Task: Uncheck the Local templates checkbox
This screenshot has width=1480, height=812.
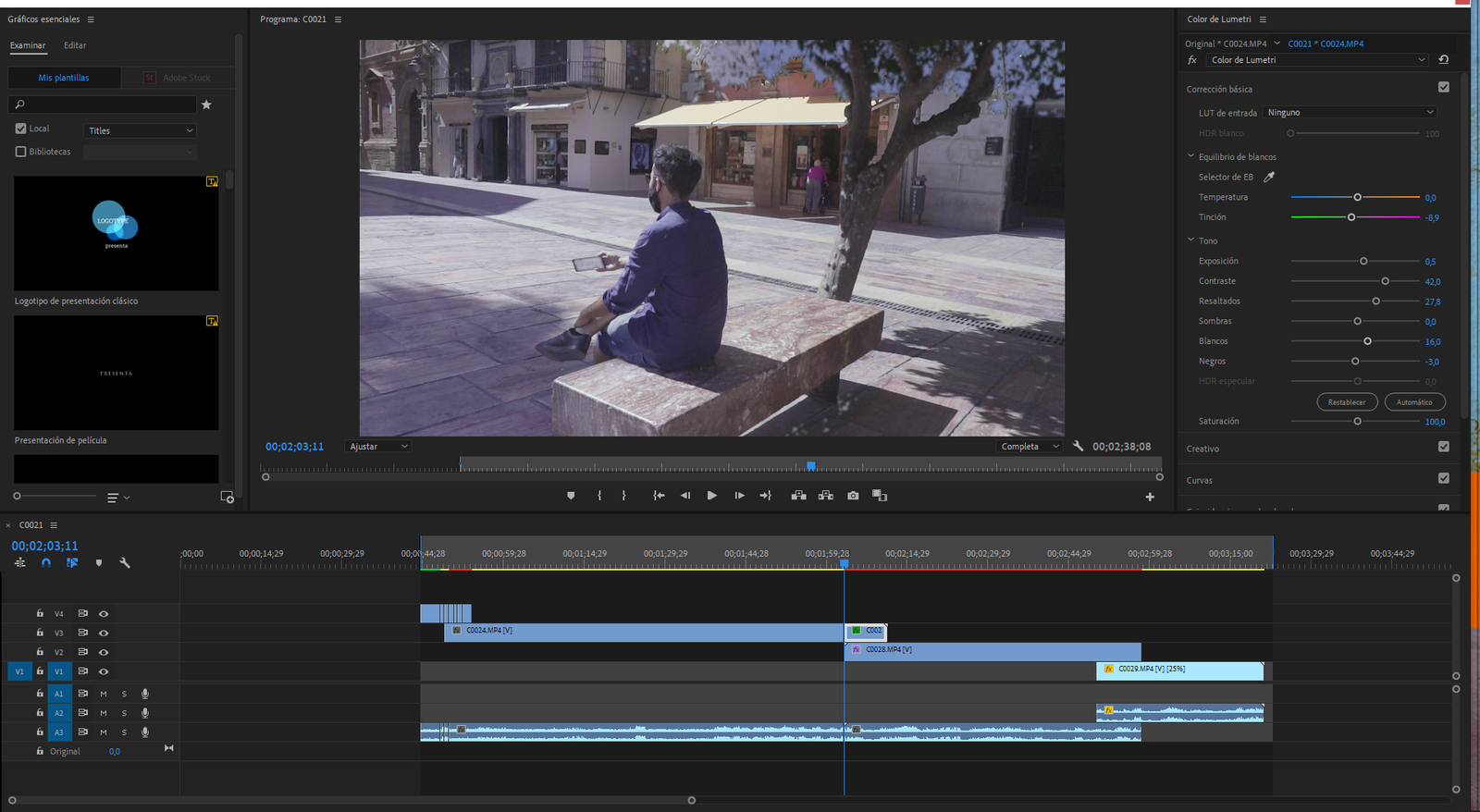Action: point(21,129)
